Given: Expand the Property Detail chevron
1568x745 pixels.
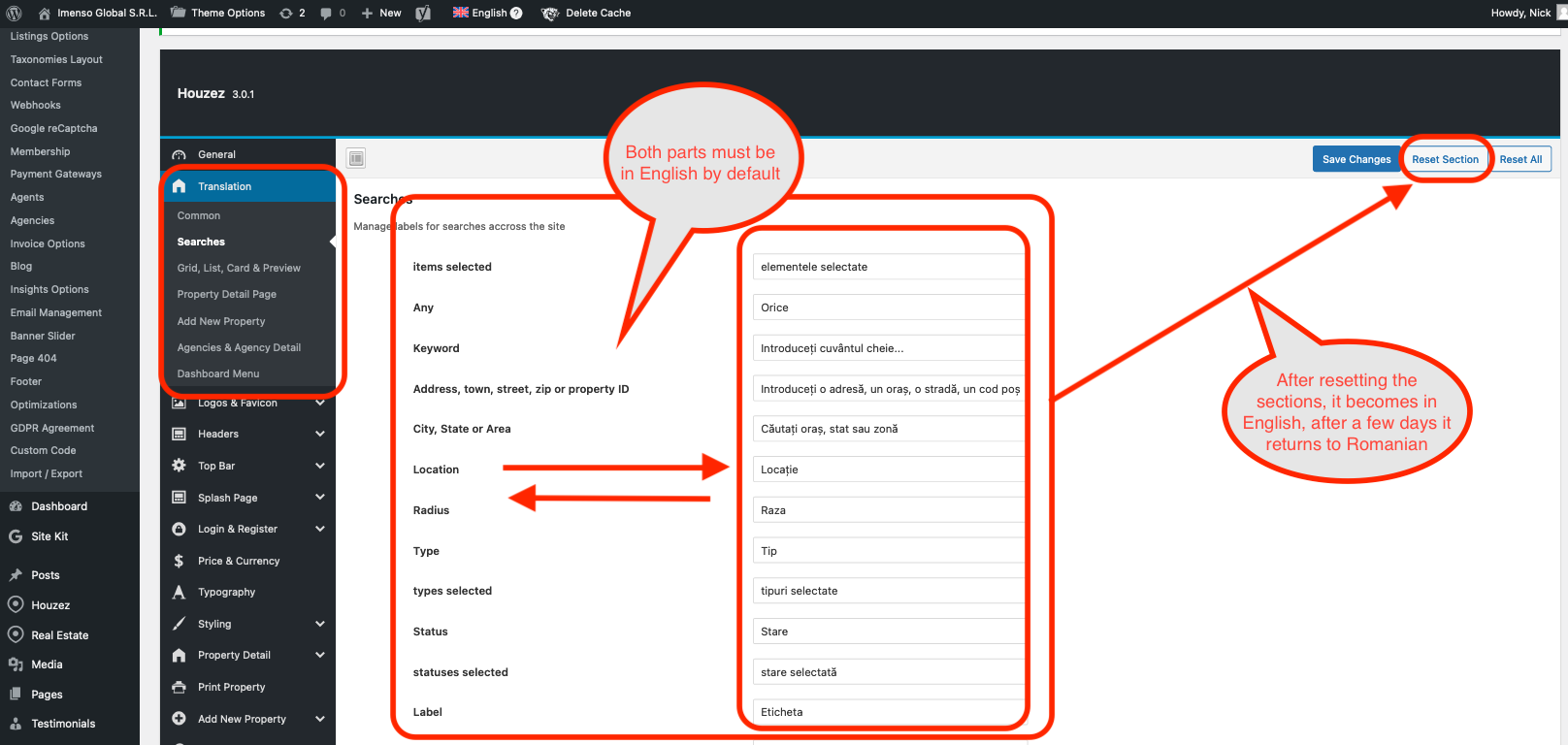Looking at the screenshot, I should (x=320, y=655).
